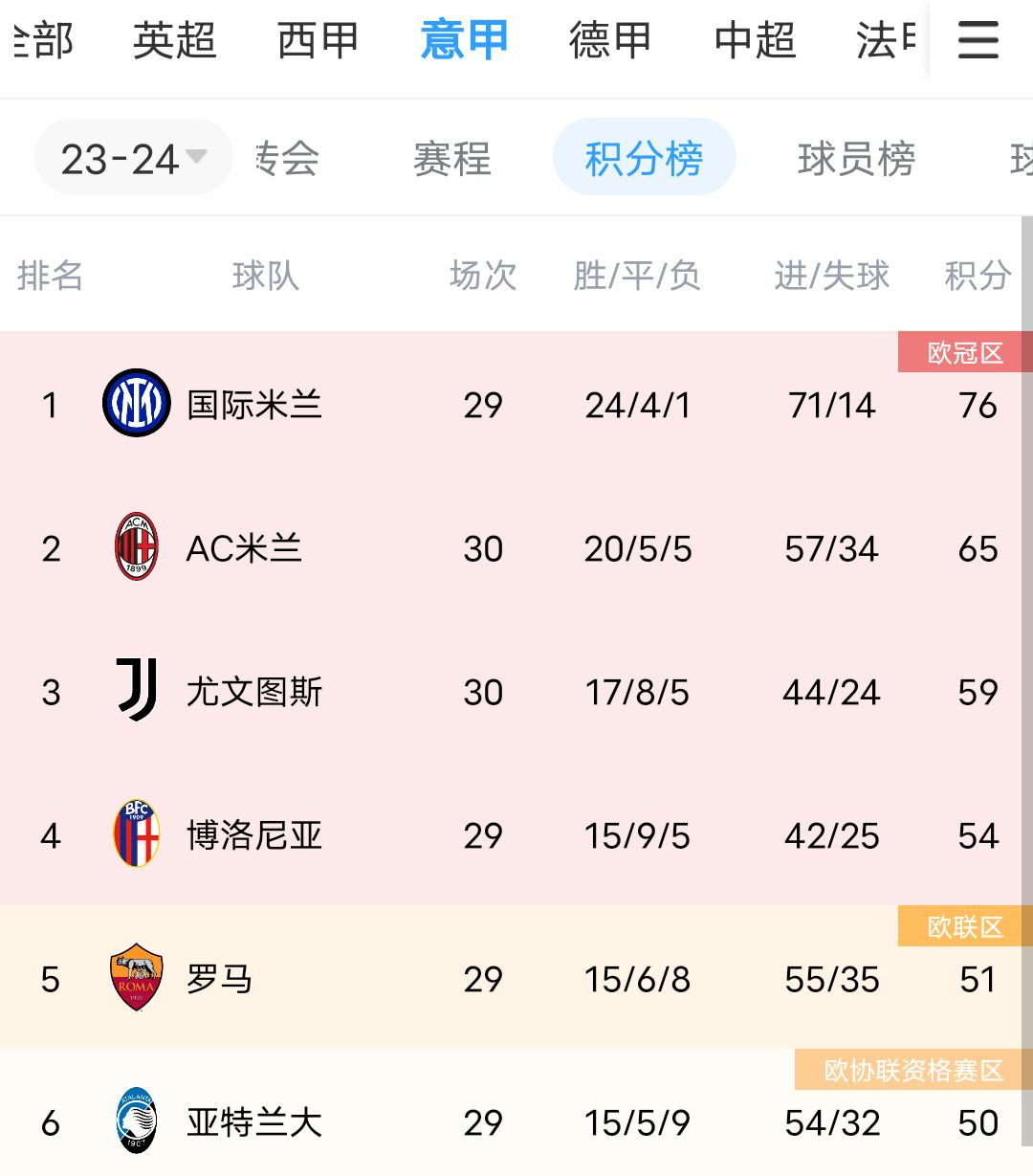1033x1176 pixels.
Task: Open the 尤文图斯 team name link
Action: click(253, 692)
